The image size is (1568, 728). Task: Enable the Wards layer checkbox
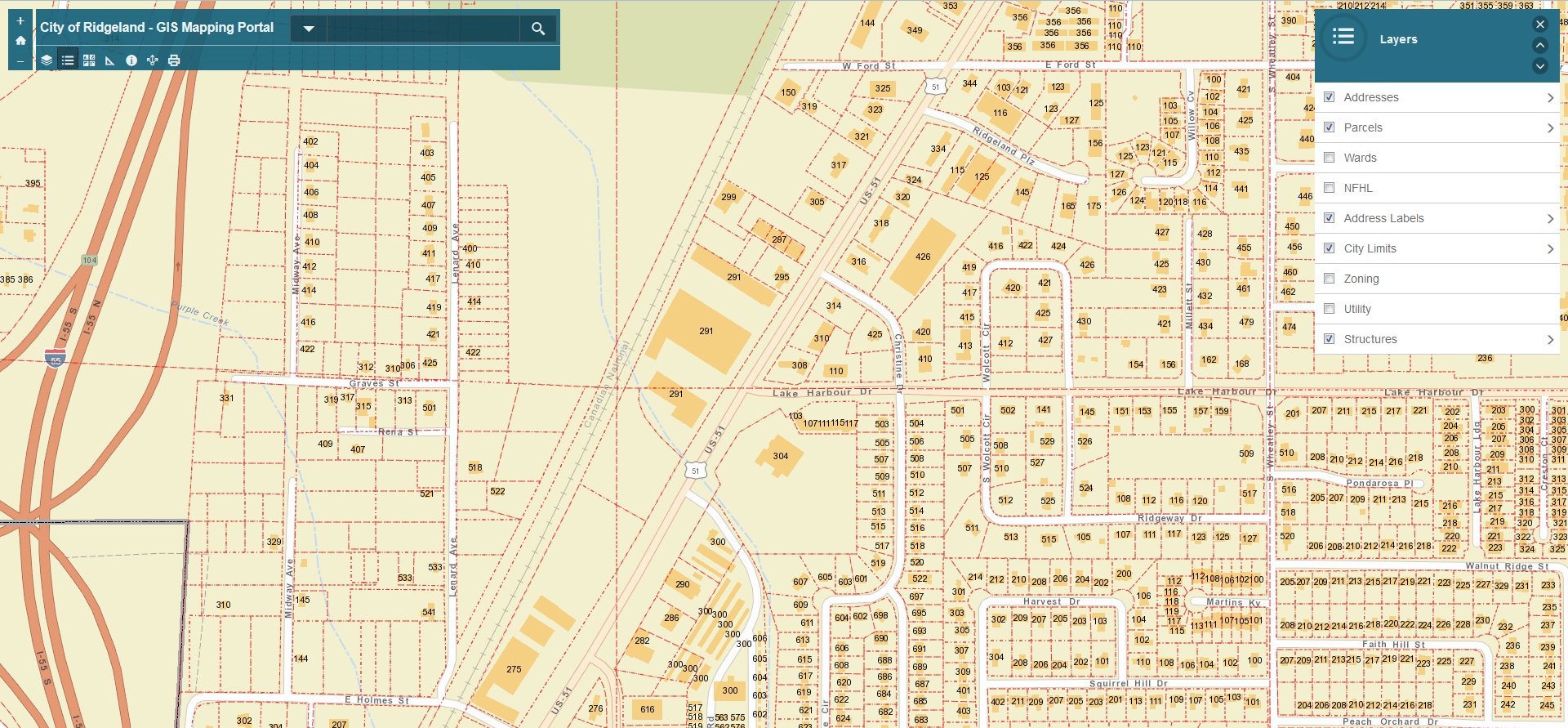pyautogui.click(x=1330, y=158)
